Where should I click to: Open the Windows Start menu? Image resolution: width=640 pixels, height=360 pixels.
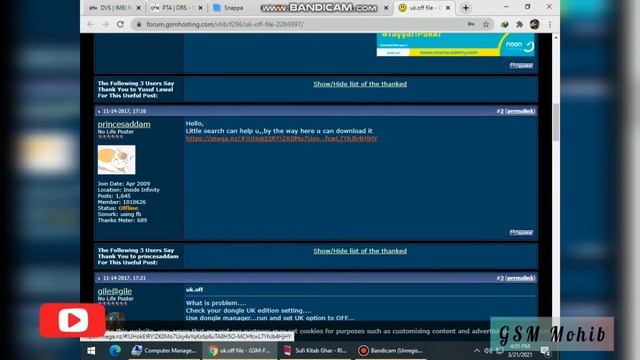coord(91,351)
